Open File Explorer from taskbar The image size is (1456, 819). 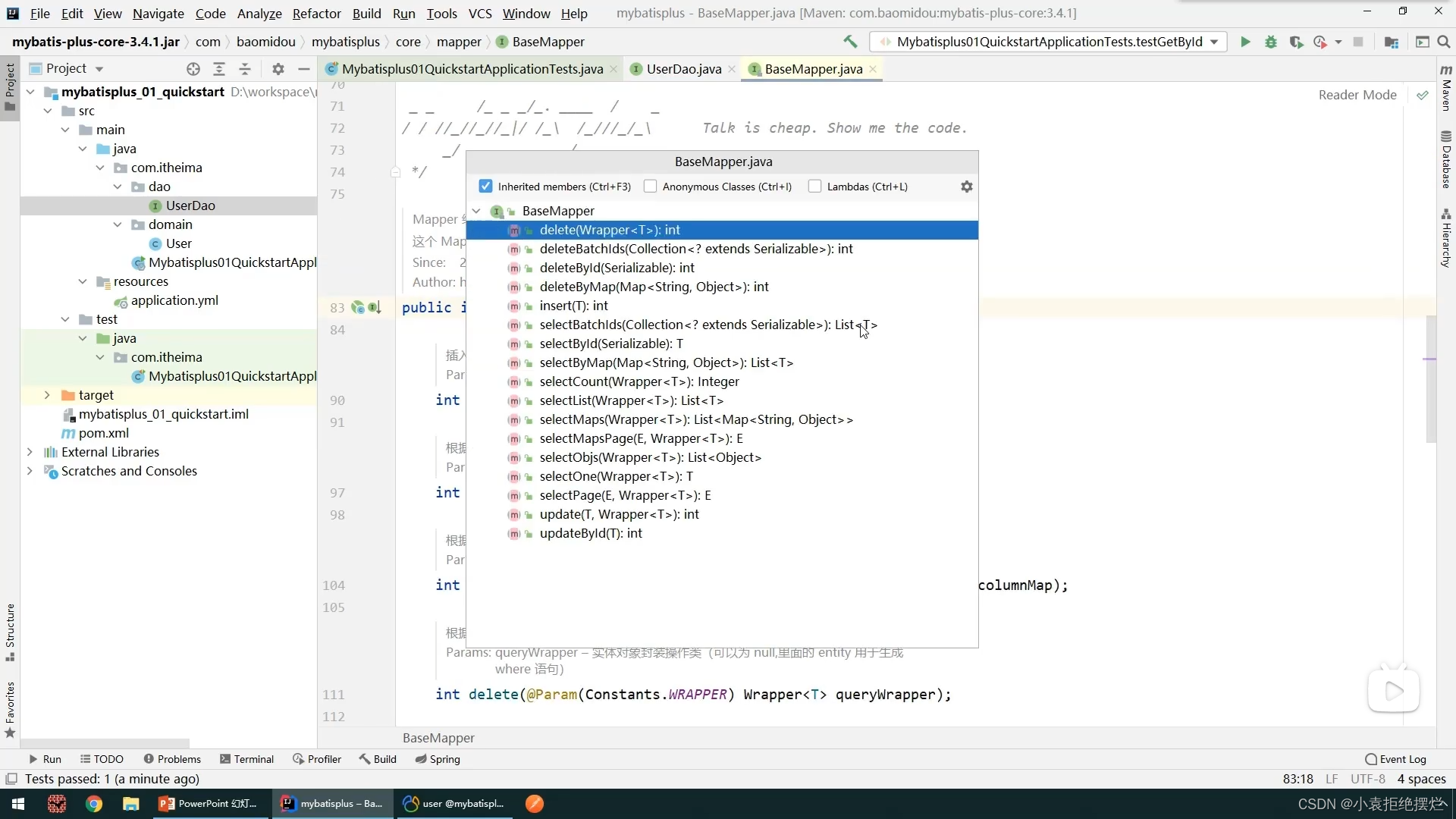tap(131, 804)
